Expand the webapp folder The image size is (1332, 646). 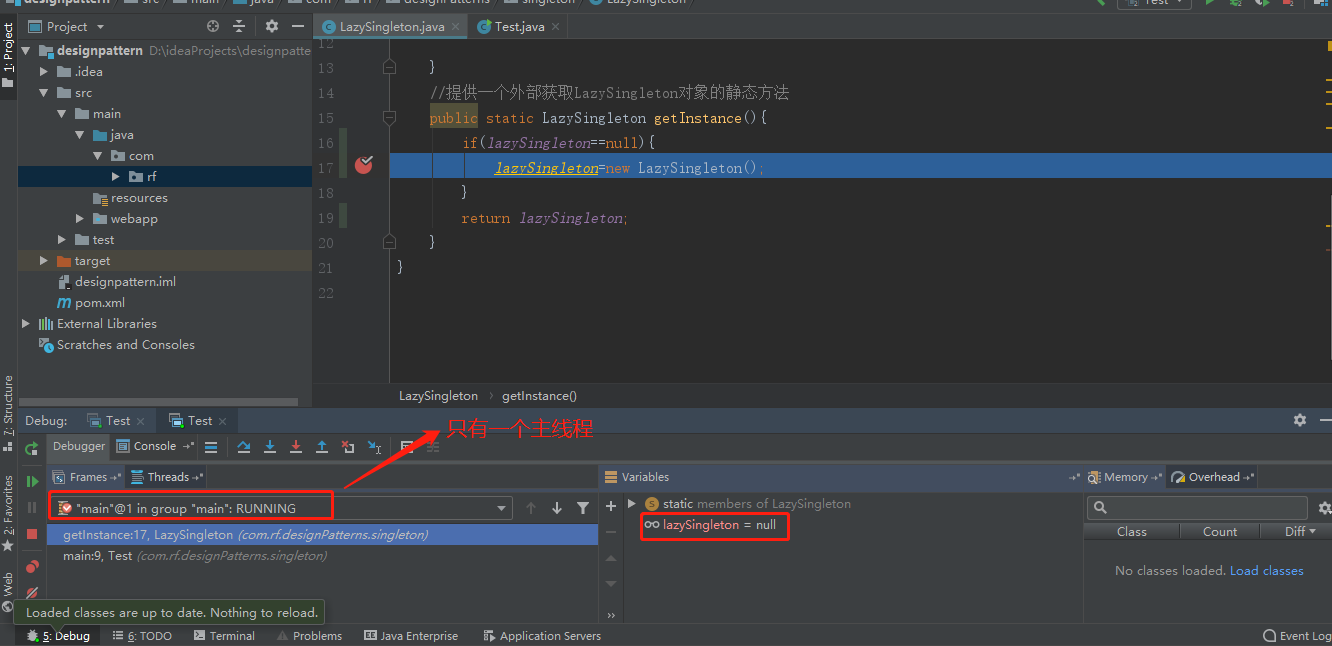click(x=80, y=219)
